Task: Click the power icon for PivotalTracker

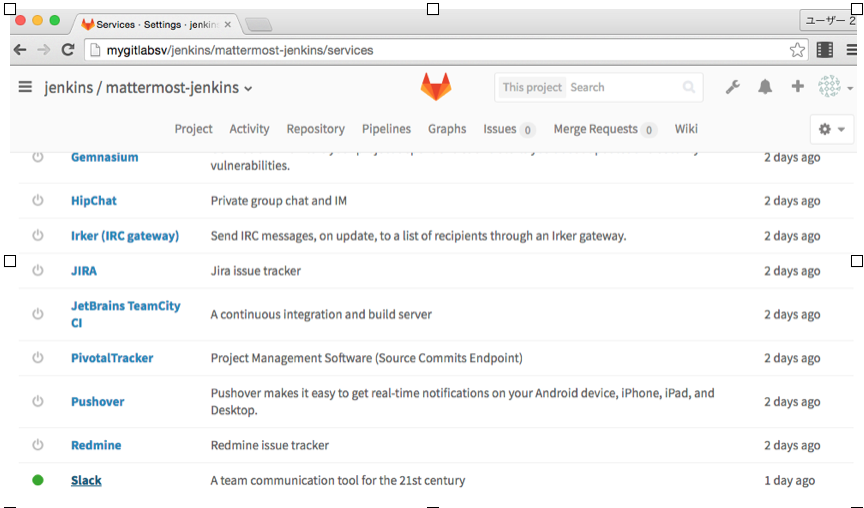Action: point(37,358)
